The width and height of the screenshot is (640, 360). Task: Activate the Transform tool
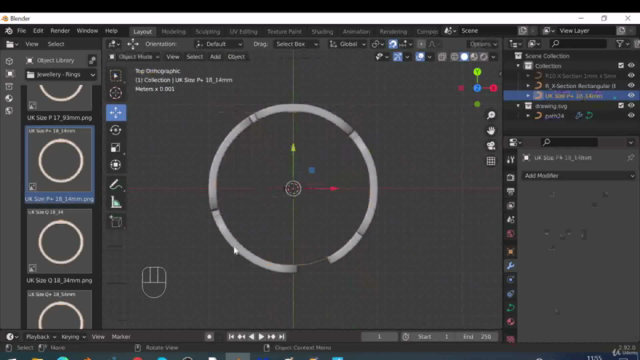coord(116,164)
